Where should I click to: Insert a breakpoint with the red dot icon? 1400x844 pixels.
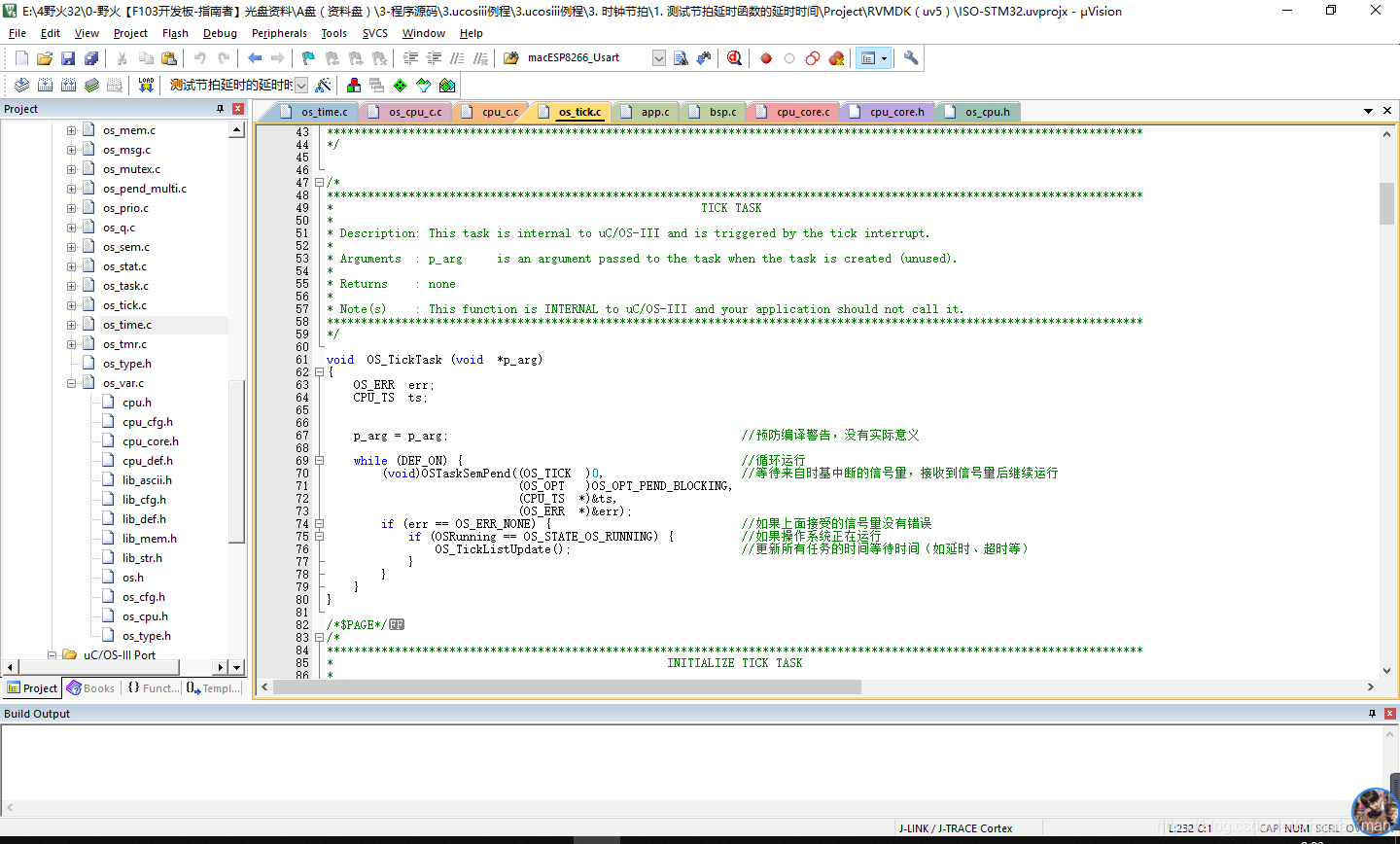click(x=766, y=58)
